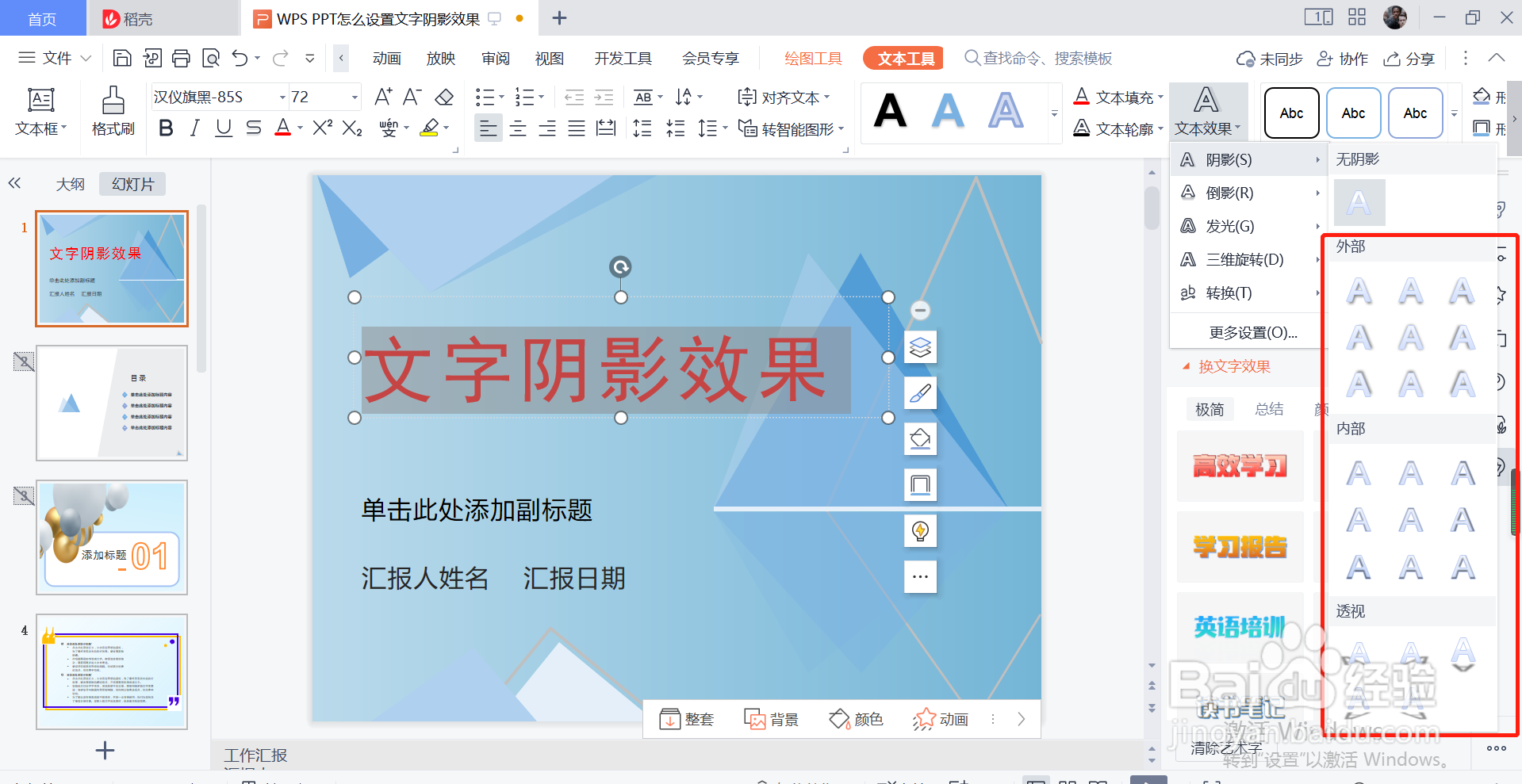
Task: Click the 背景 button in bottom toolbar
Action: (772, 719)
